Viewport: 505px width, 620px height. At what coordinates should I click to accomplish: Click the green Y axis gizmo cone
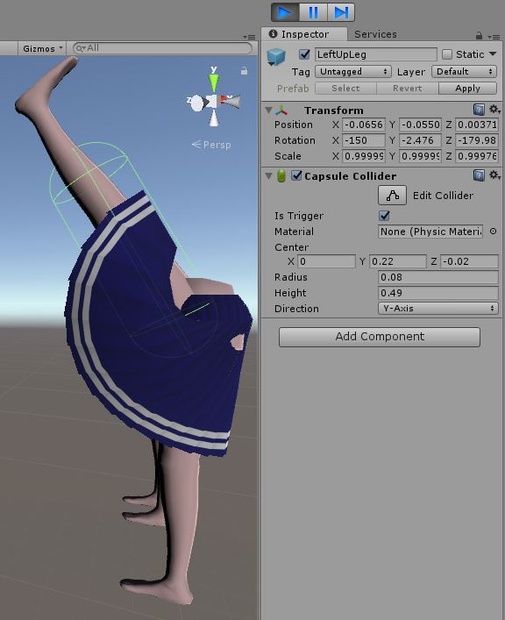[x=214, y=81]
